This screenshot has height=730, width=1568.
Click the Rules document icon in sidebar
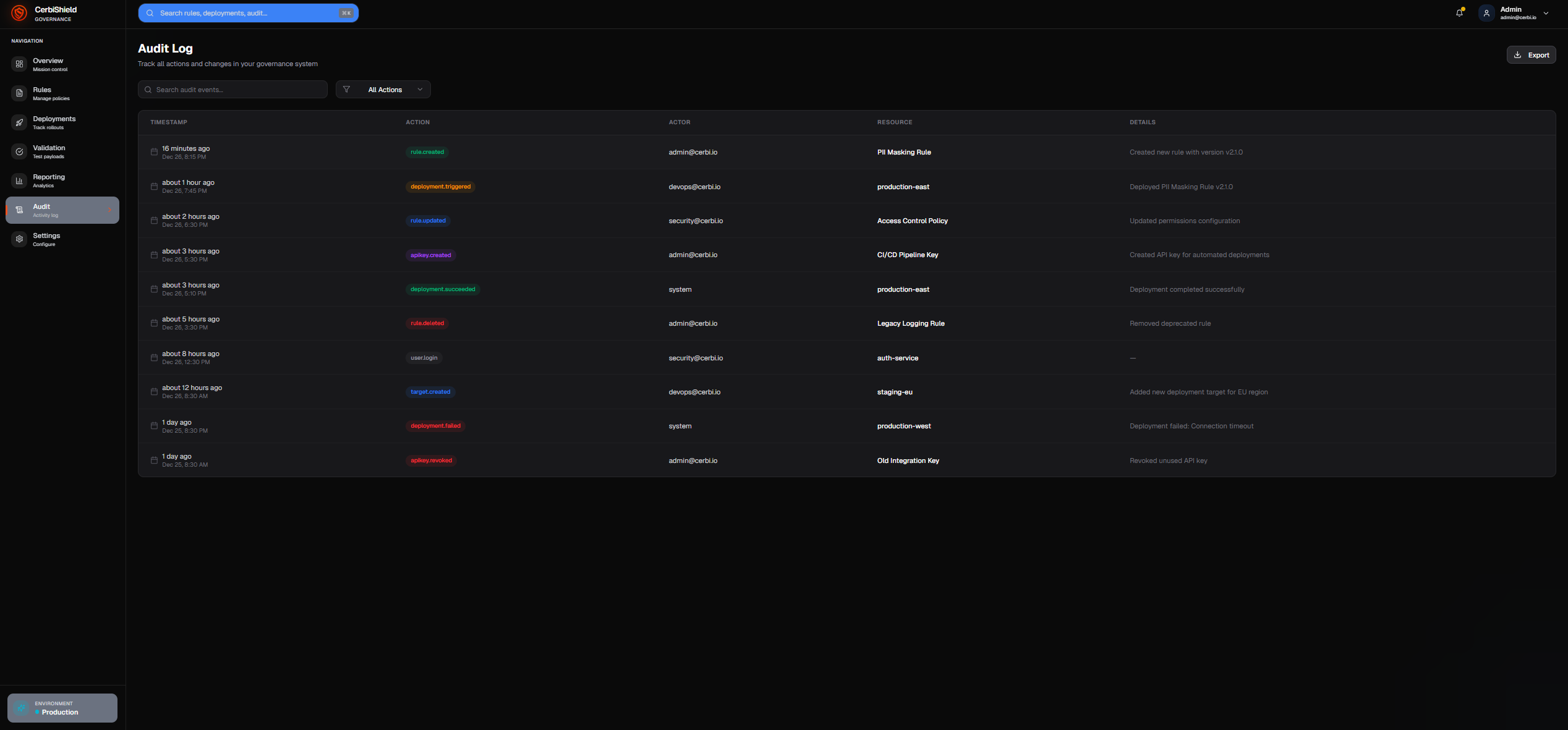19,93
